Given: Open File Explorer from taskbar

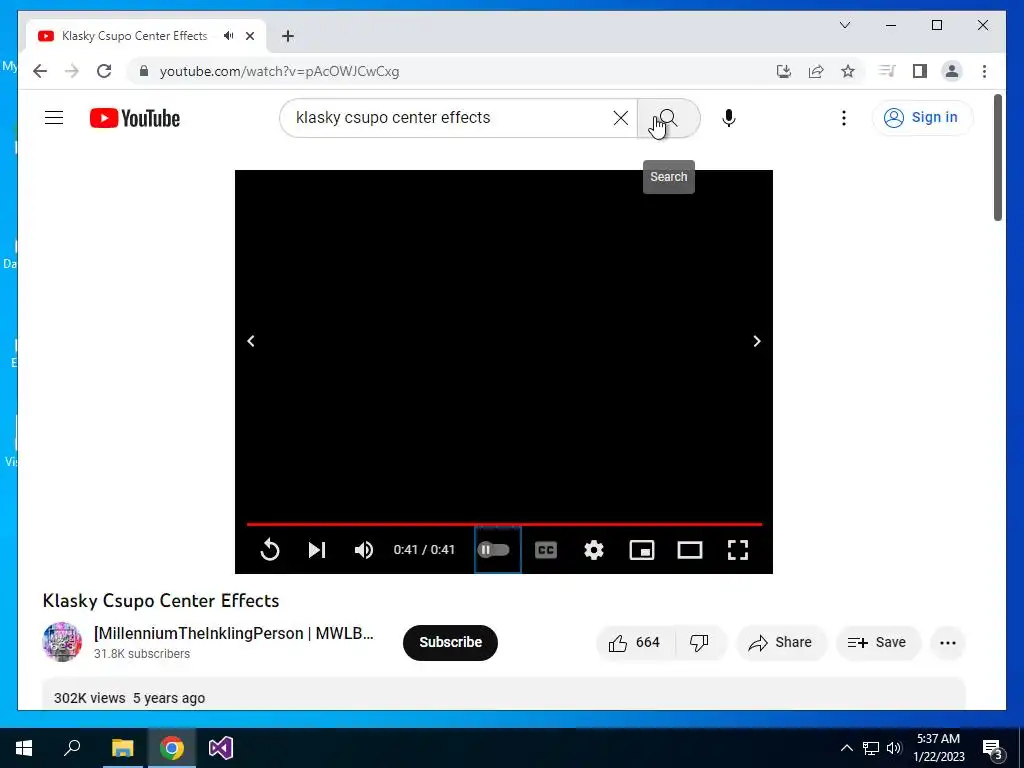Looking at the screenshot, I should pos(122,748).
